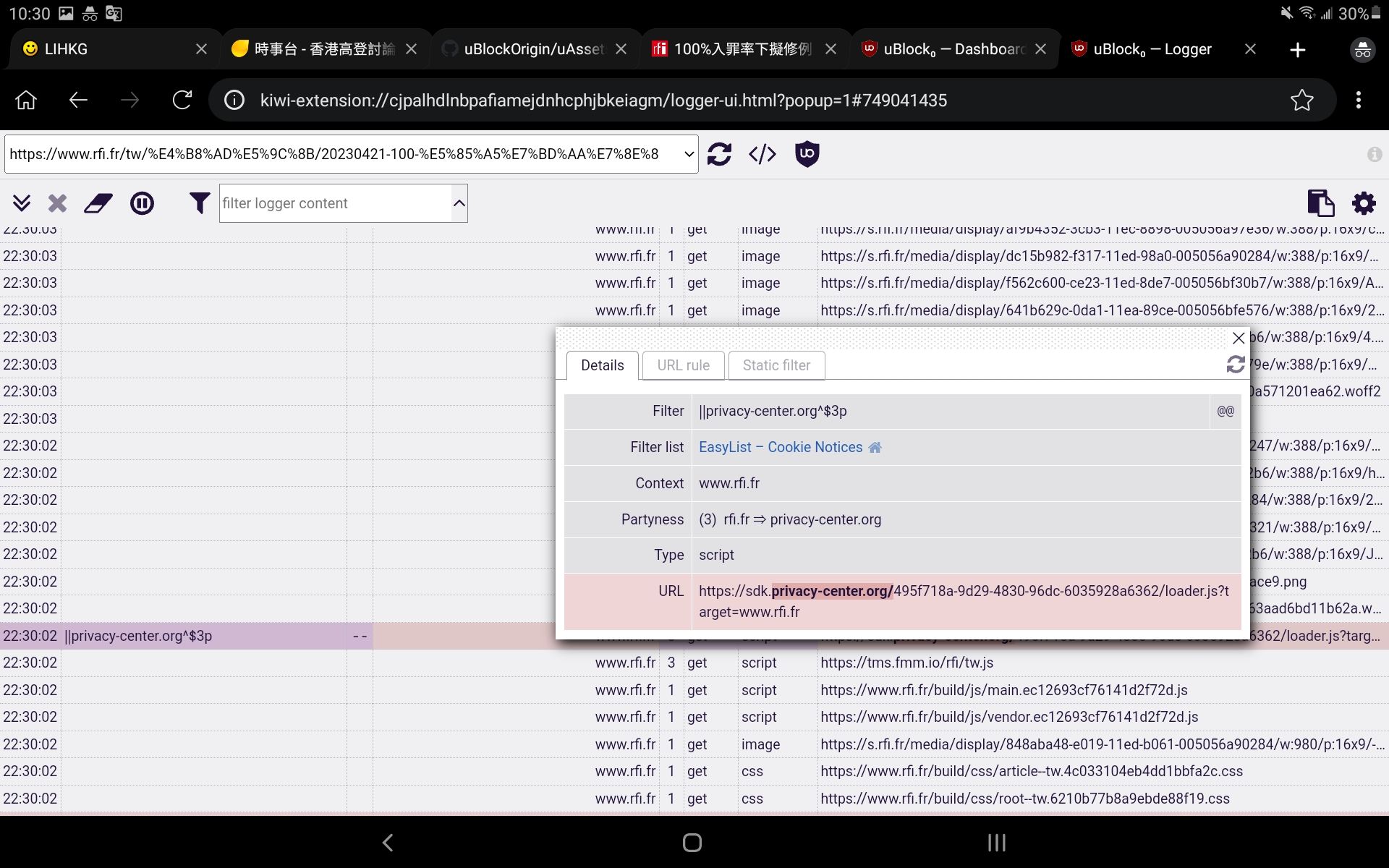This screenshot has height=868, width=1389.
Task: Copy logger entries using the clipboard icon
Action: tap(1321, 203)
